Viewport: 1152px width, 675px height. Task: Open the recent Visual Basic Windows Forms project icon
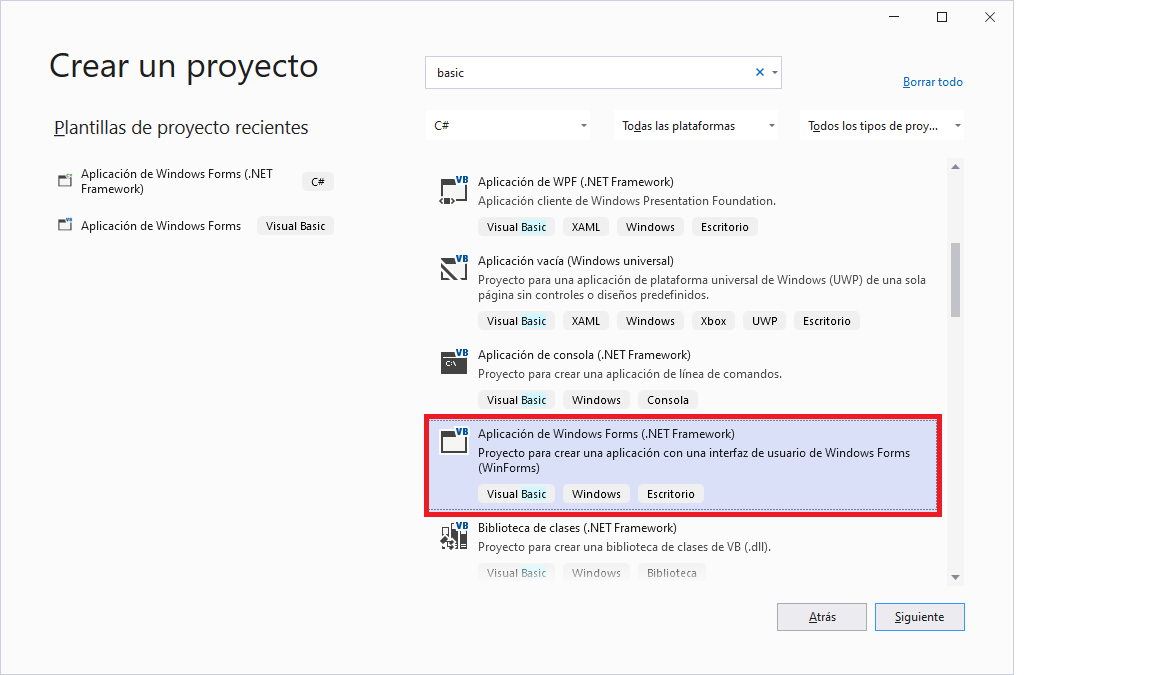(63, 225)
